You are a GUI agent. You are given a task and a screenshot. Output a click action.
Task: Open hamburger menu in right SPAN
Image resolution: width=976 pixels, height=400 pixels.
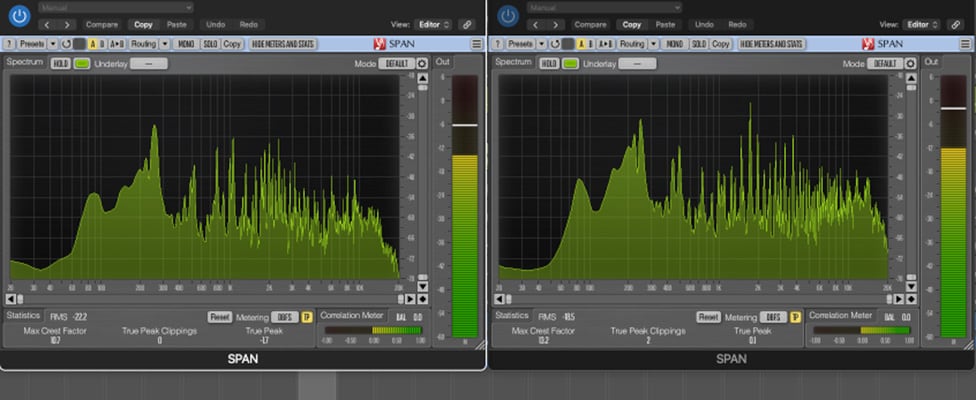click(x=965, y=44)
